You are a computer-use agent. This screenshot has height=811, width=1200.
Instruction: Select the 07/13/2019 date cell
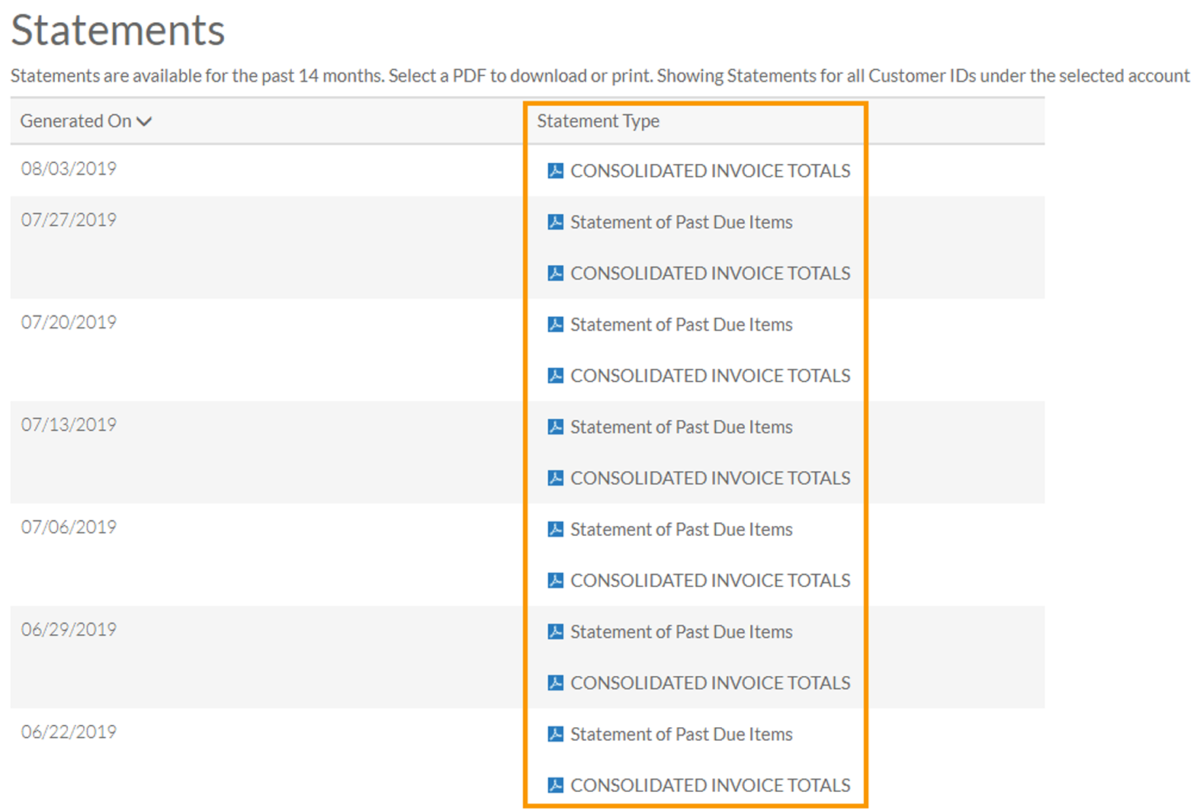tap(69, 424)
